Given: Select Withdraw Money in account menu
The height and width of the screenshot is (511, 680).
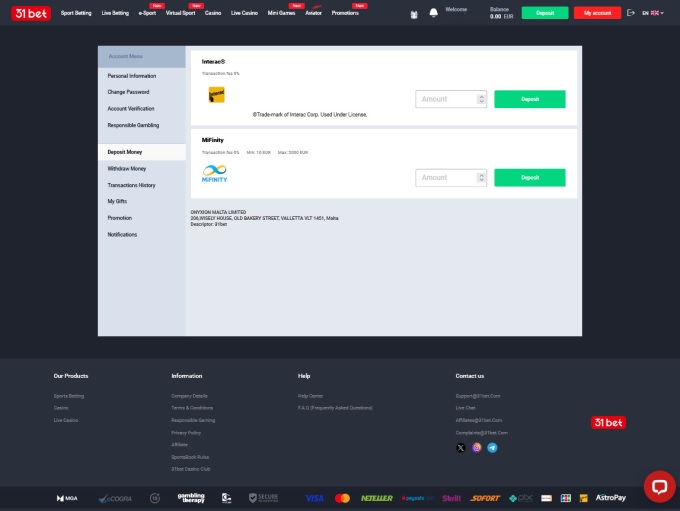Looking at the screenshot, I should (127, 169).
